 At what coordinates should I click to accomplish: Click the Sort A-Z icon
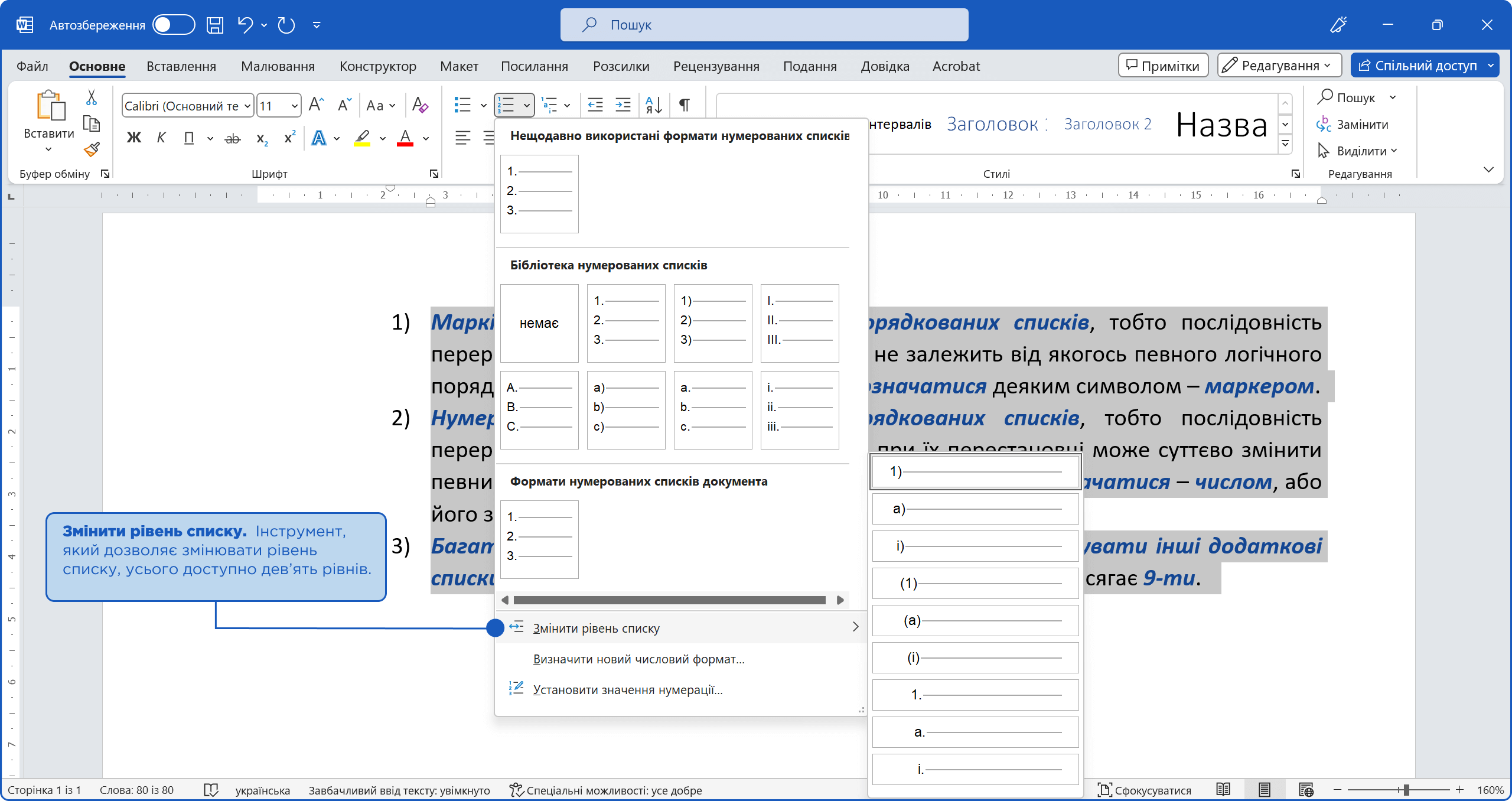pos(653,105)
